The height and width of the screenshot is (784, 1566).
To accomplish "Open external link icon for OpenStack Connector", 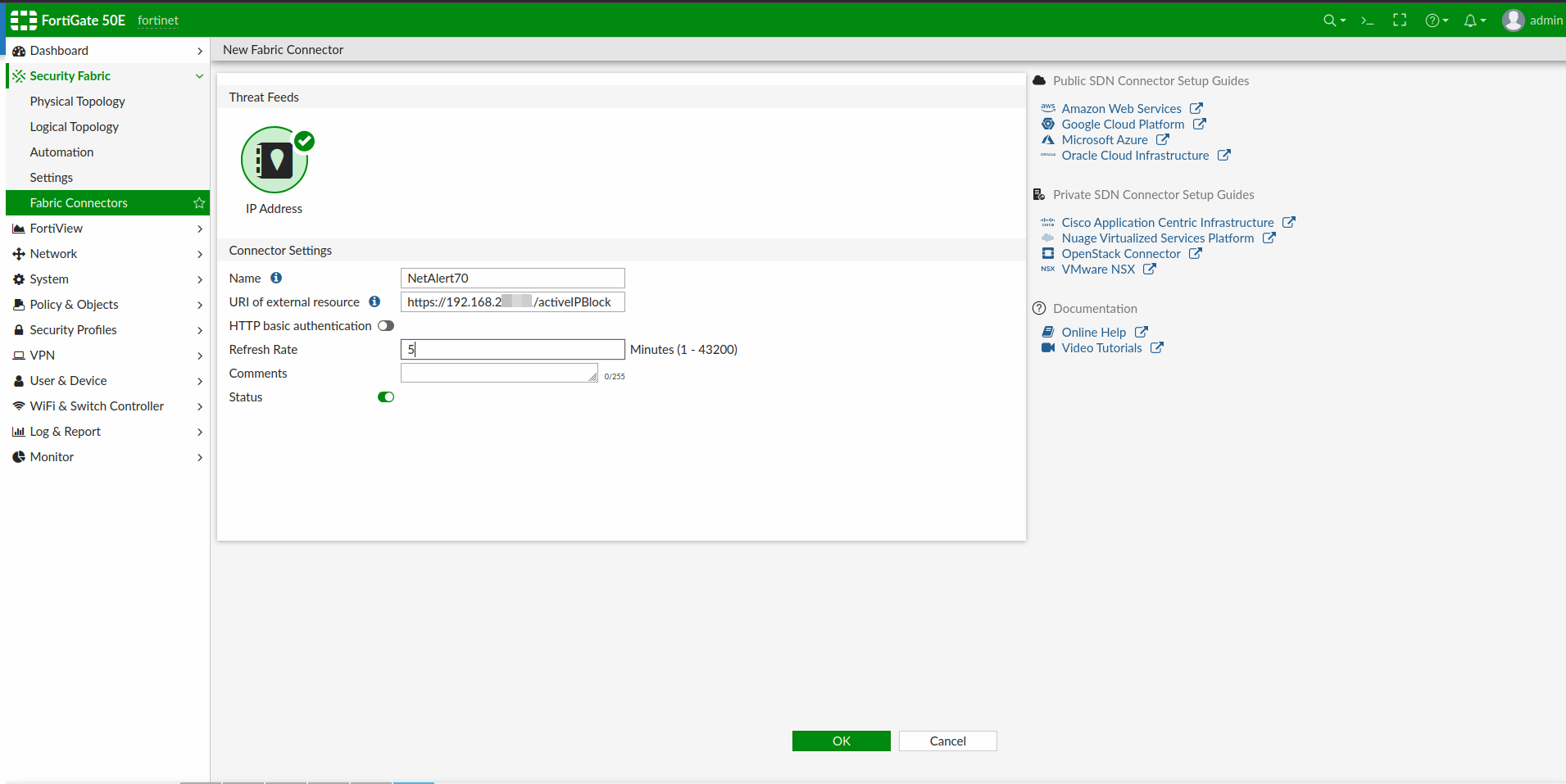I will (1196, 253).
